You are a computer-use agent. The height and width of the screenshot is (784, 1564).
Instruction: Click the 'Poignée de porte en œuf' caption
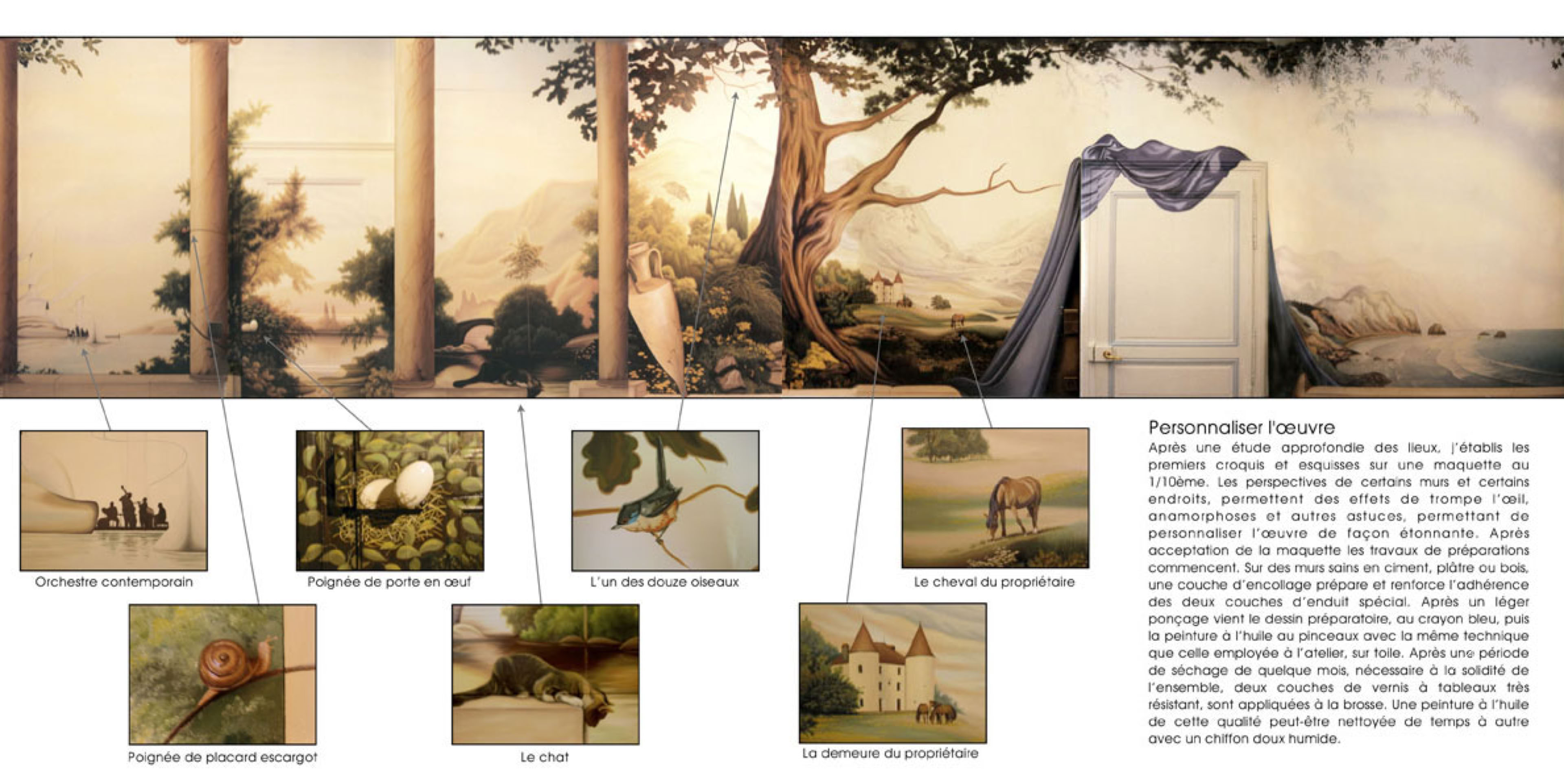389,582
